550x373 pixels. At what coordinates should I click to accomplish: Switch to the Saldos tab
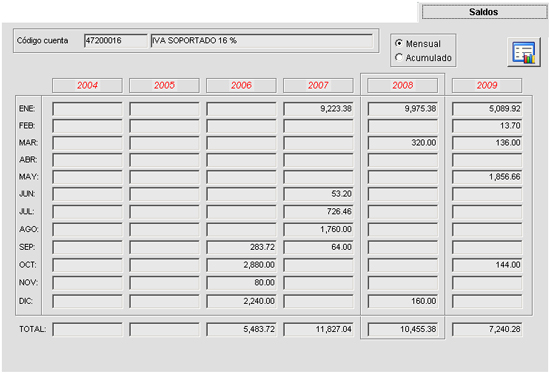[x=484, y=12]
